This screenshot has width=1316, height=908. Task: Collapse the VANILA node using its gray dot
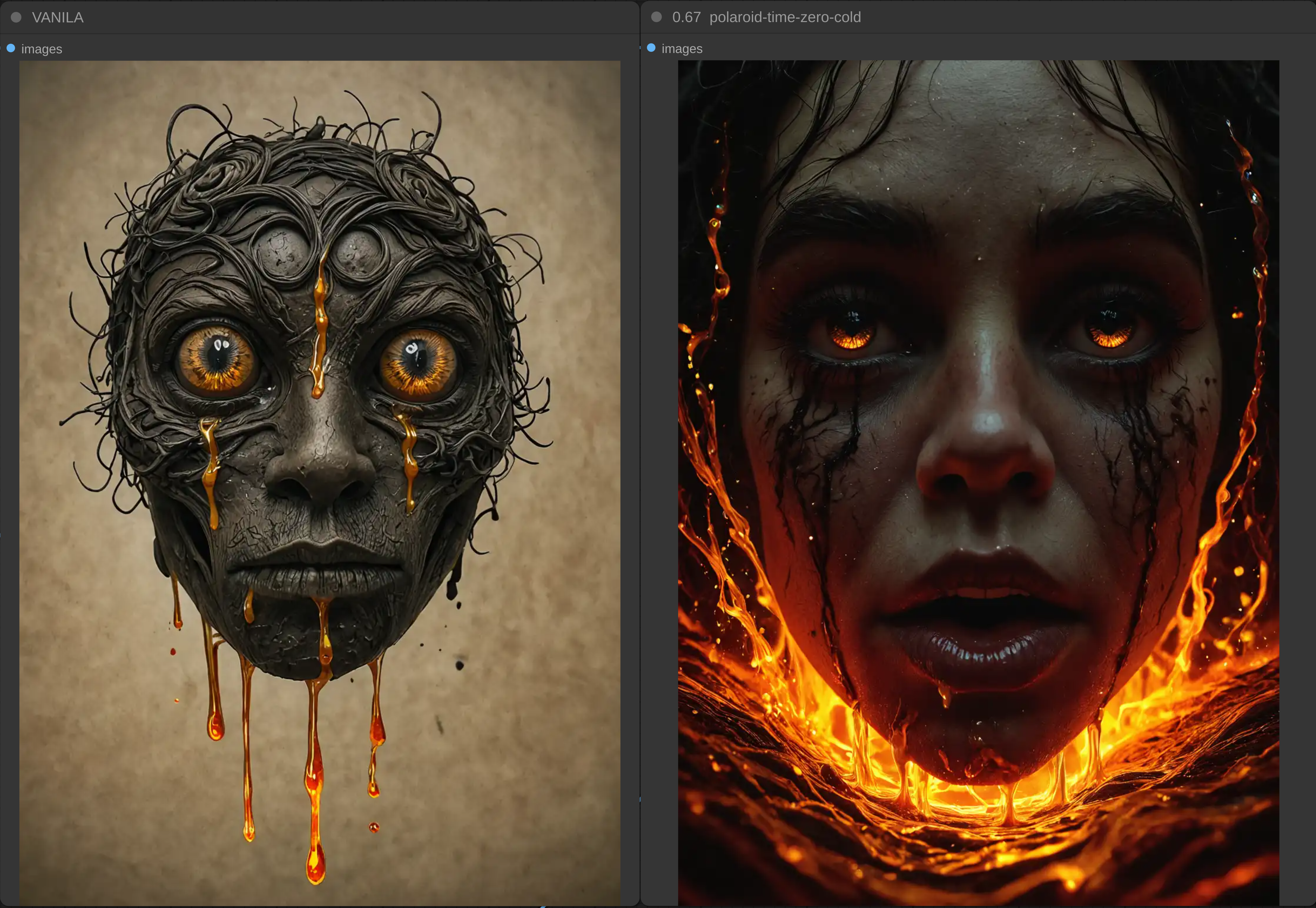point(16,18)
